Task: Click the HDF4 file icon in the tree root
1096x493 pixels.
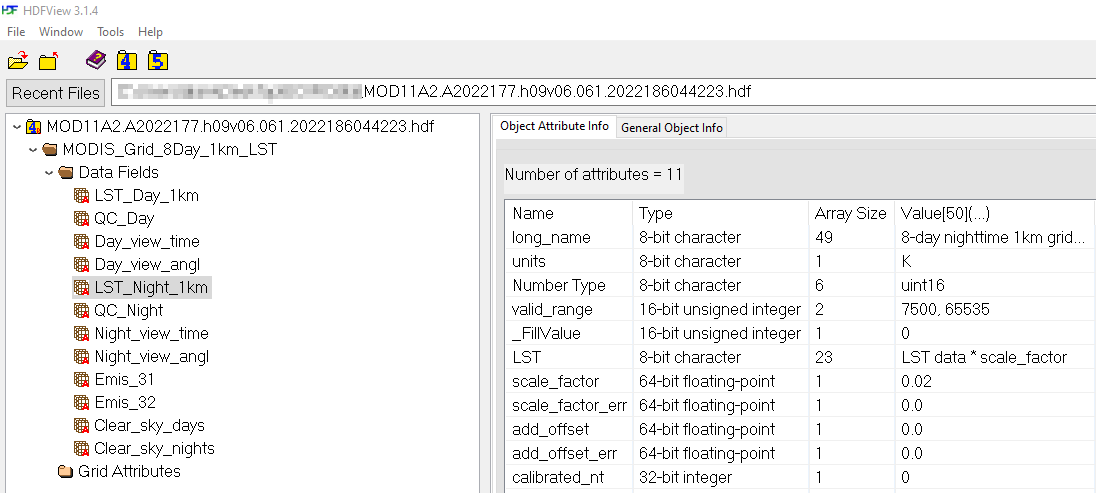Action: coord(34,127)
